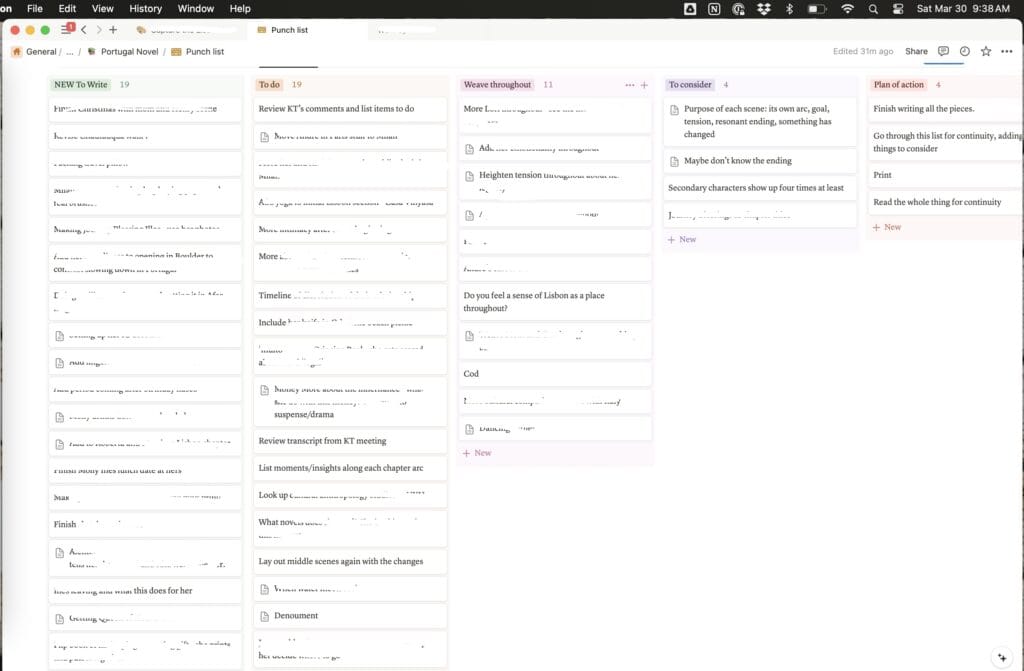Click the Dropbox menu bar icon
This screenshot has width=1024, height=671.
coord(765,8)
